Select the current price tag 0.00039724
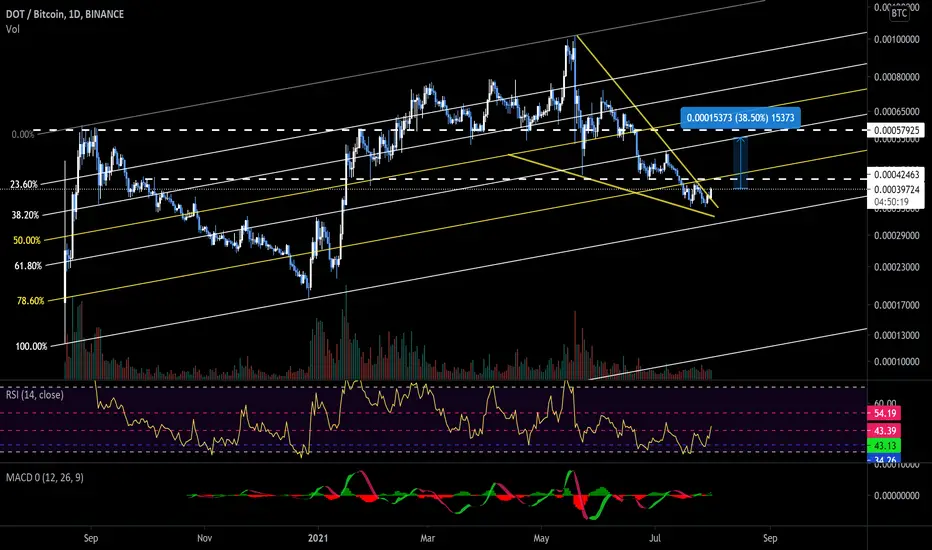Screen dimensions: 932x550 [x=895, y=189]
